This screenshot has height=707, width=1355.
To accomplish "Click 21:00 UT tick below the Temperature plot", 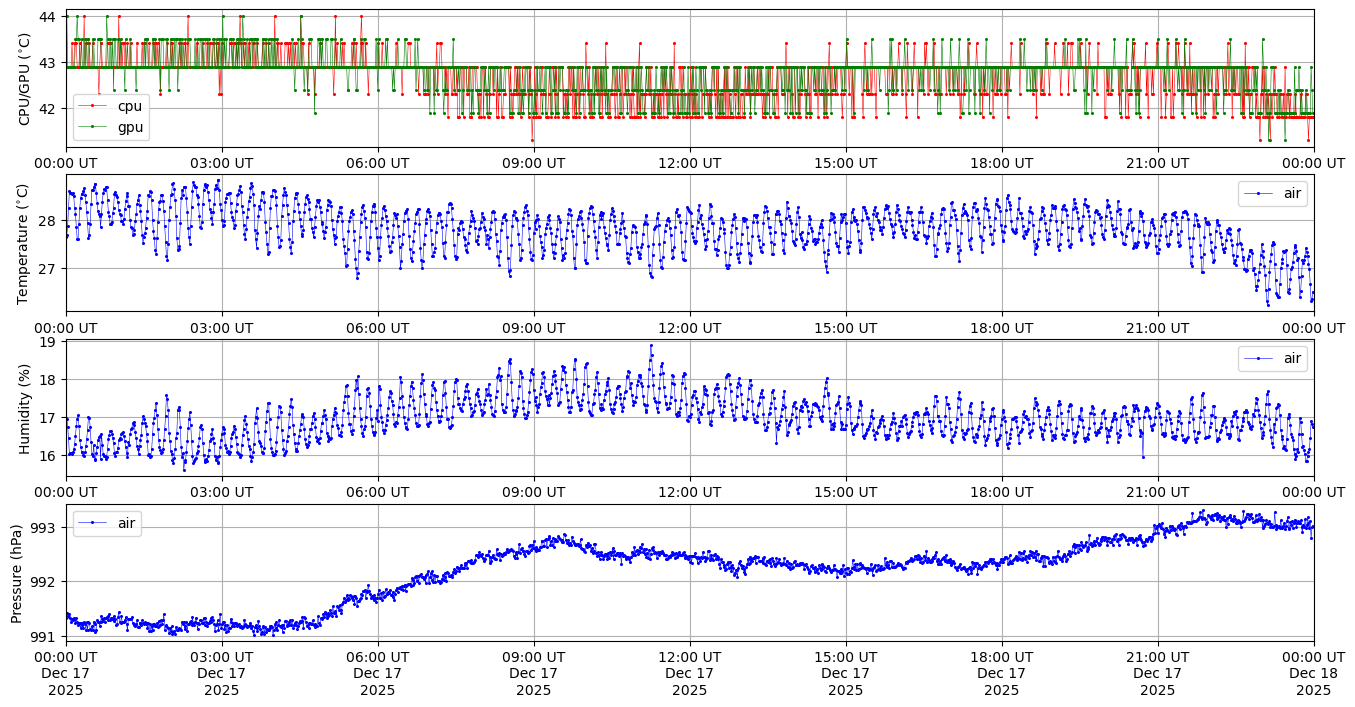I will click(1158, 328).
